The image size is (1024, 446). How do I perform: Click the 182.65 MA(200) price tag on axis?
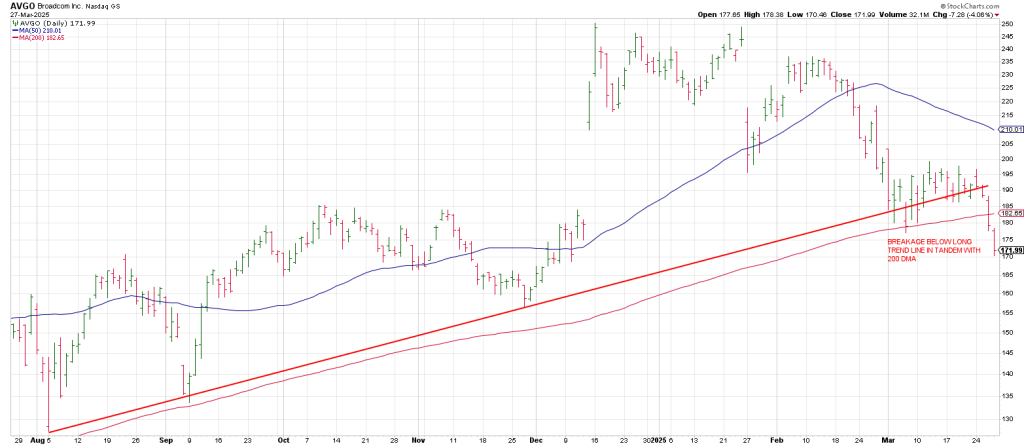1008,214
